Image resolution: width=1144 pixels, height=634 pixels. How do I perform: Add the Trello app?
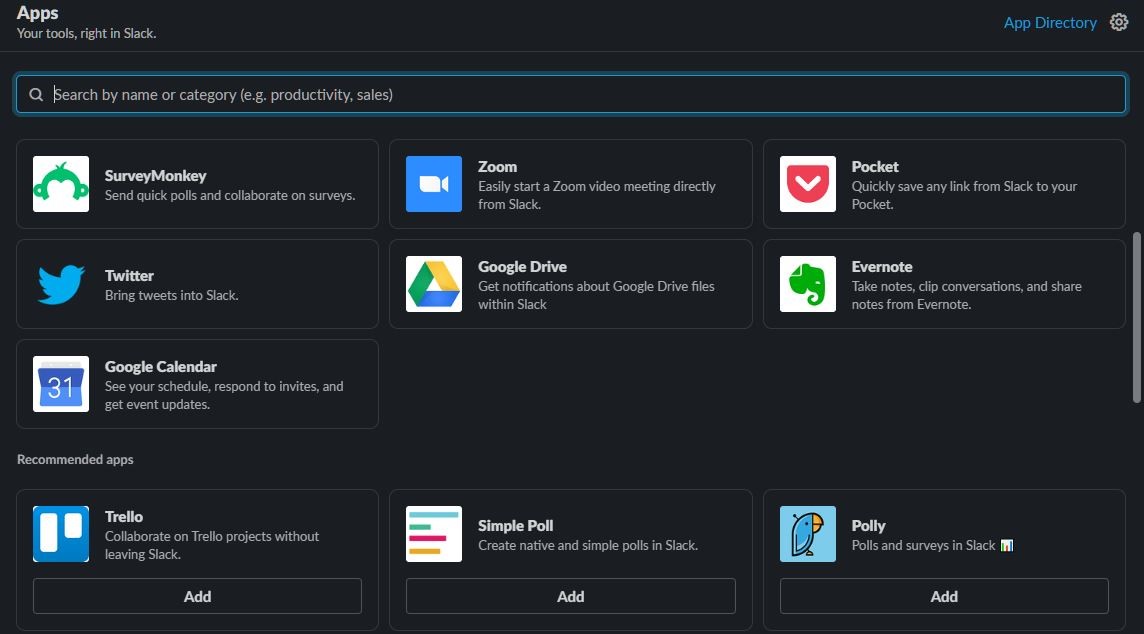(x=197, y=596)
